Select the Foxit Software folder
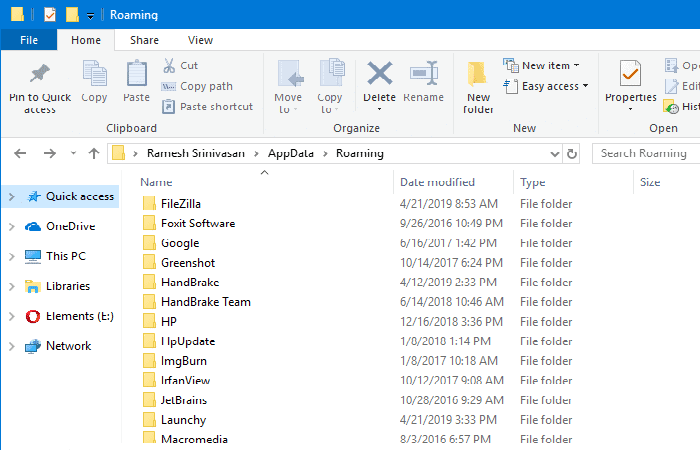The width and height of the screenshot is (700, 450). click(198, 223)
